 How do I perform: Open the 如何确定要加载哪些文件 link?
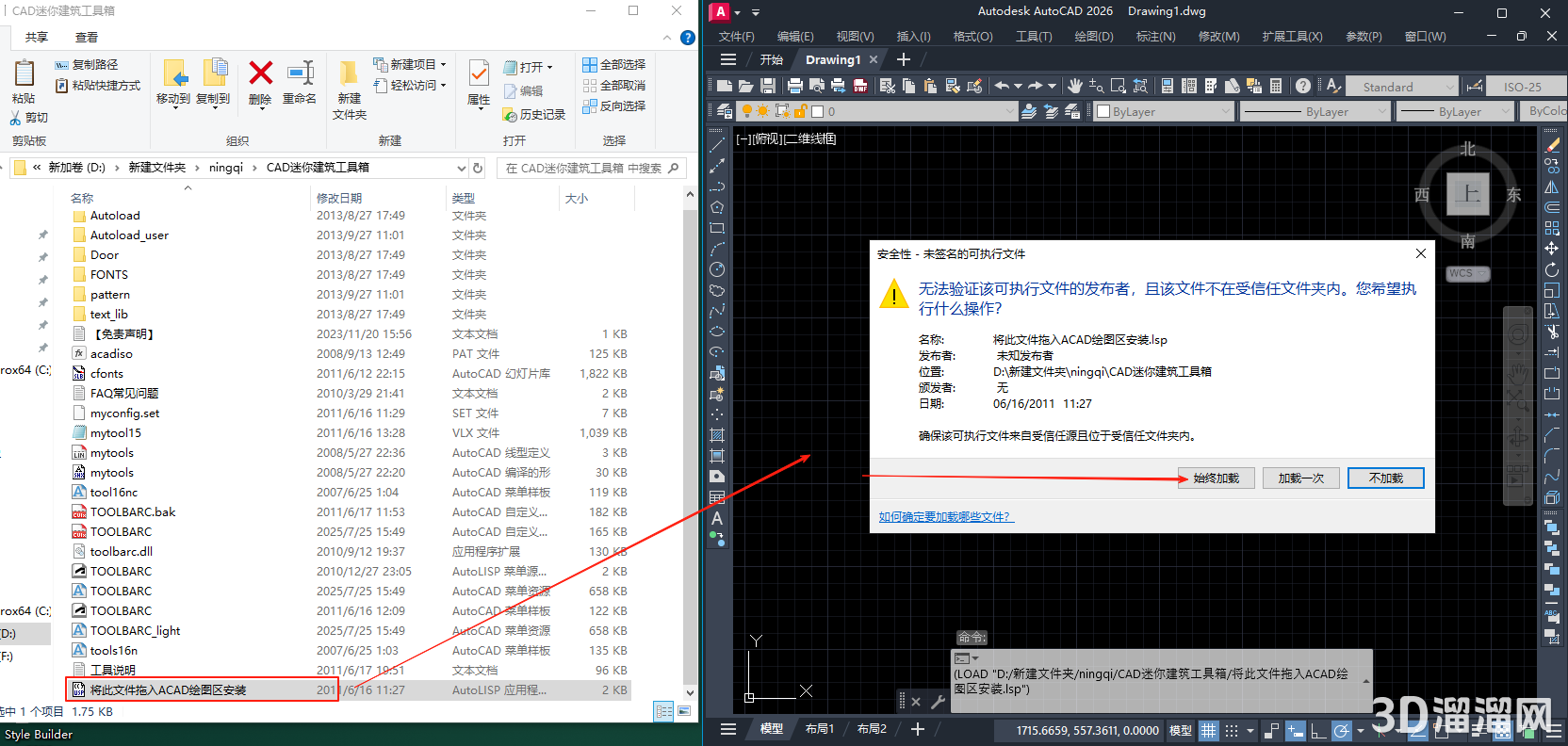coord(946,517)
